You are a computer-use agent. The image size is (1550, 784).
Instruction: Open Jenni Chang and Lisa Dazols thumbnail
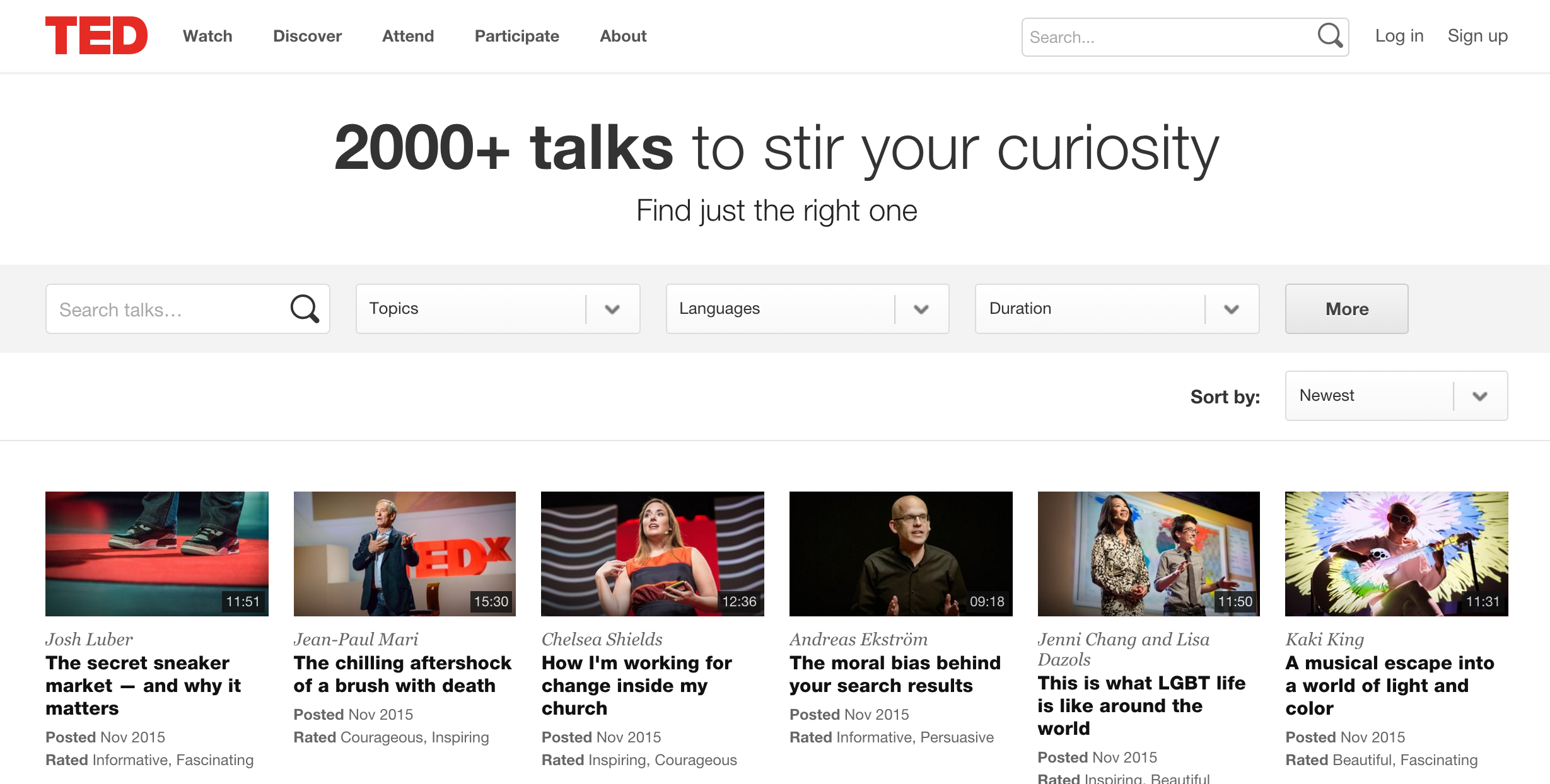tap(1149, 554)
